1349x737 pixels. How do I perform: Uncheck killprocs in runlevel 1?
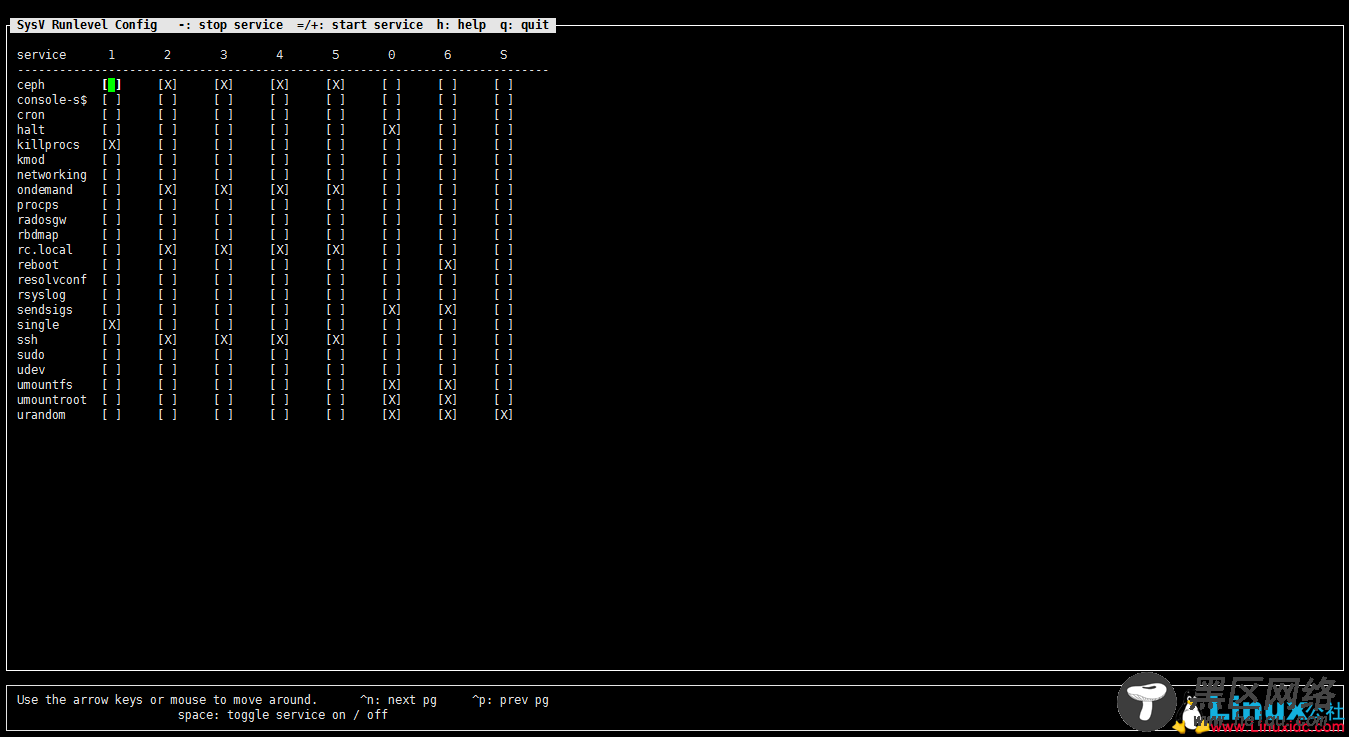point(112,145)
